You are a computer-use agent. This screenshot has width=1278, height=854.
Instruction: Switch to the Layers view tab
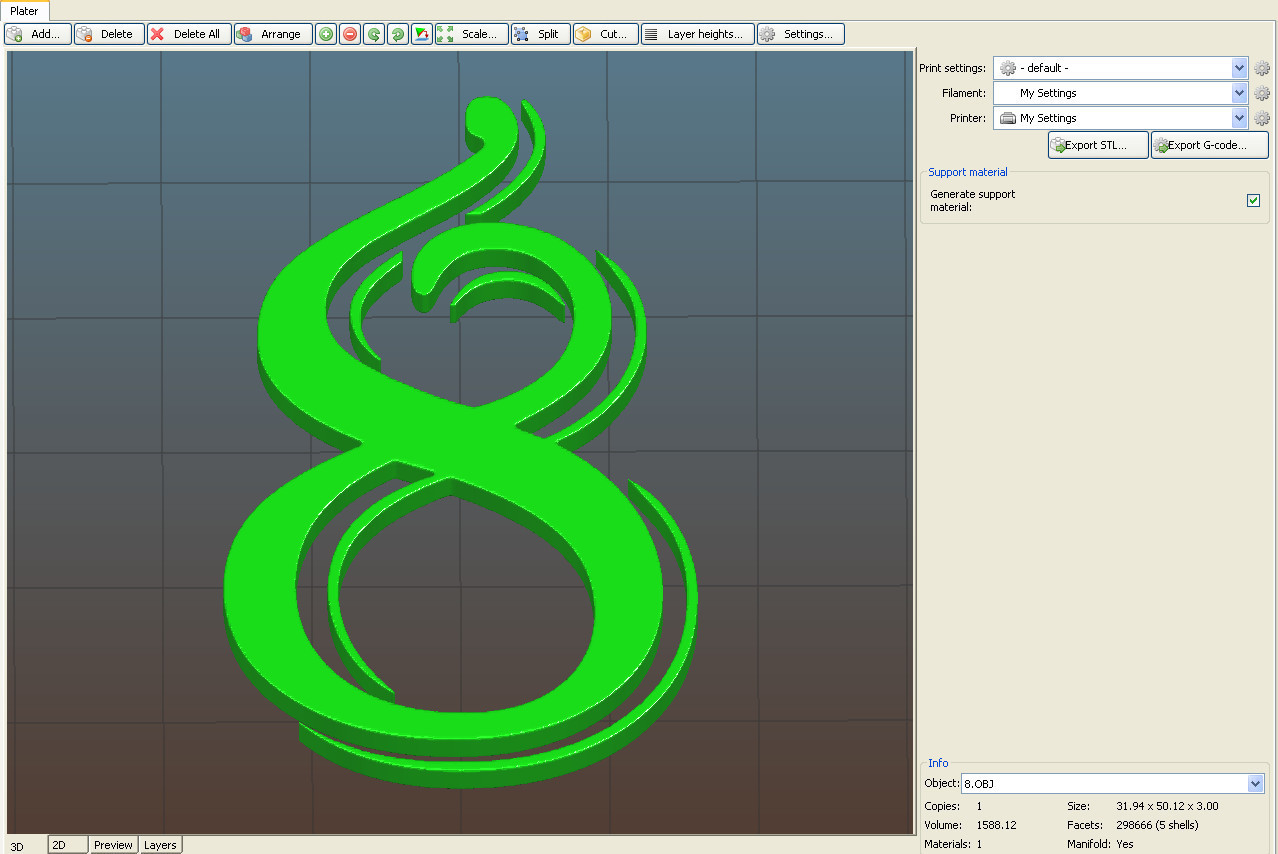coord(160,845)
